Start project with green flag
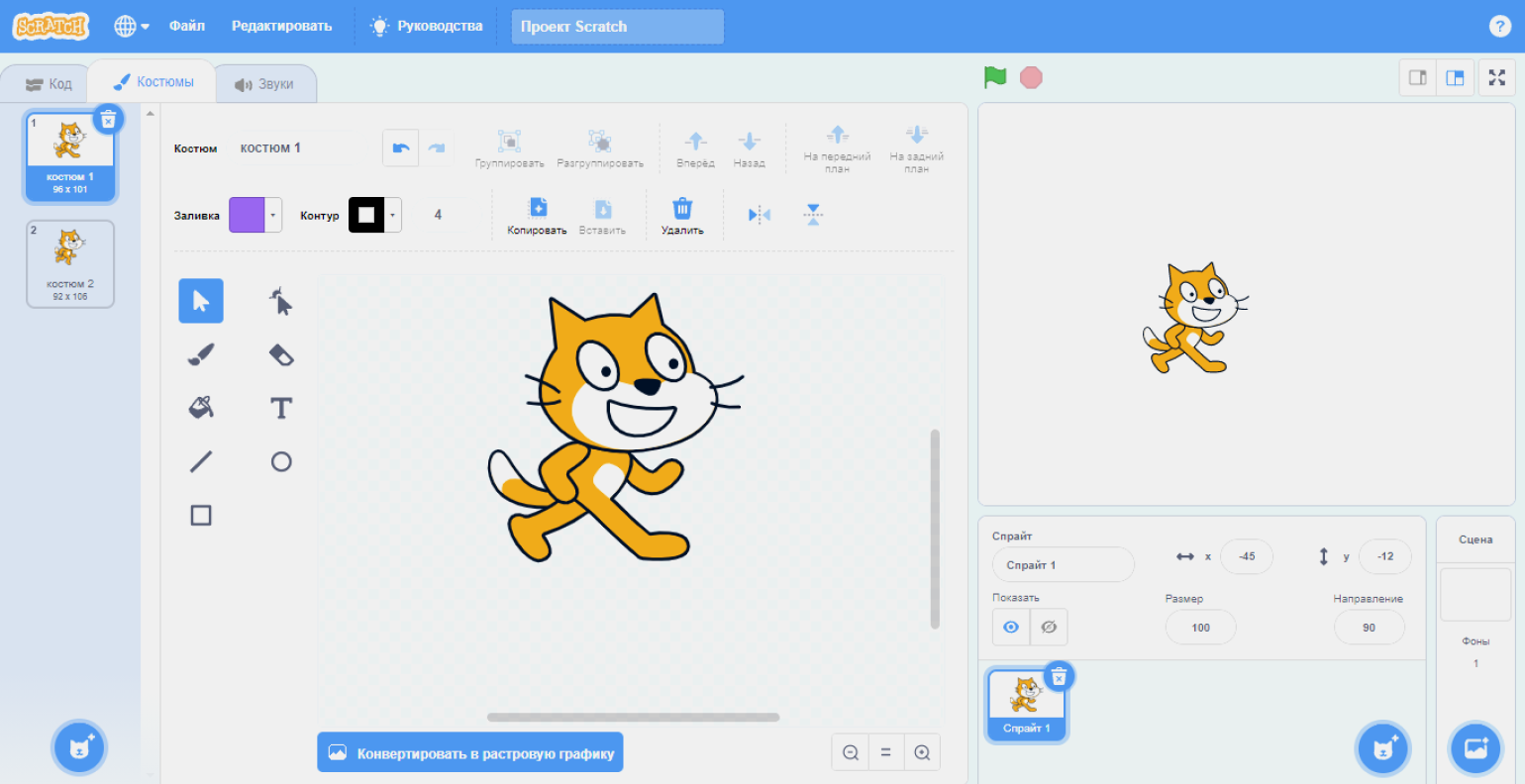This screenshot has width=1525, height=784. (995, 77)
